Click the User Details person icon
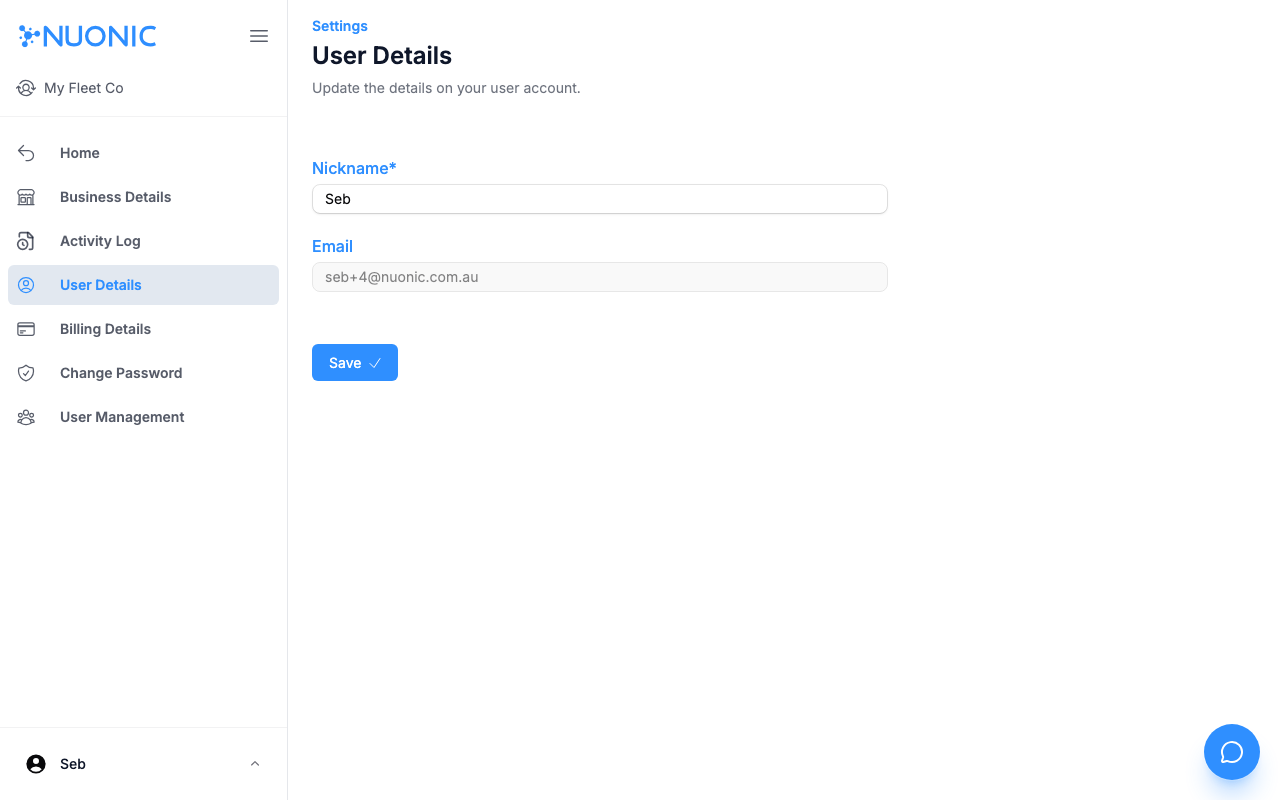 [26, 285]
